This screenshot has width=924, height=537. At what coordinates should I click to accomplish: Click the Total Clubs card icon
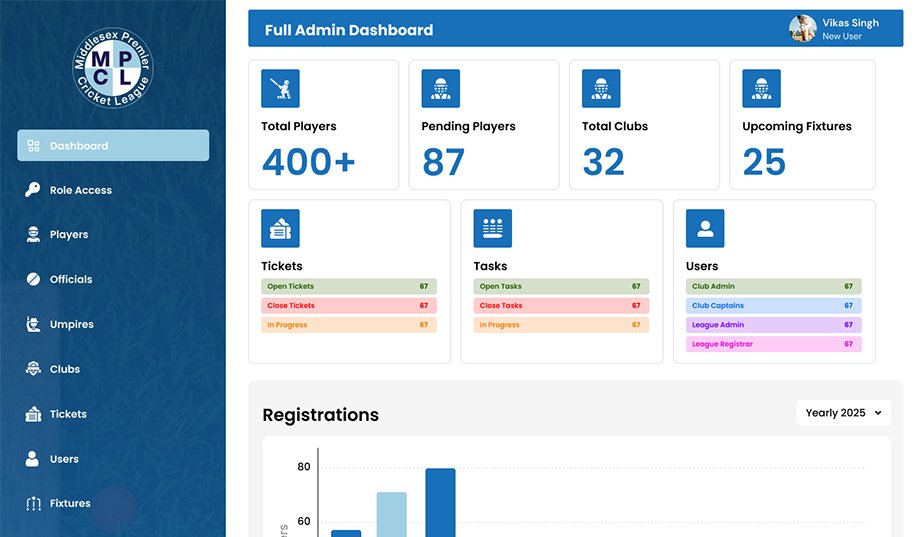[601, 89]
